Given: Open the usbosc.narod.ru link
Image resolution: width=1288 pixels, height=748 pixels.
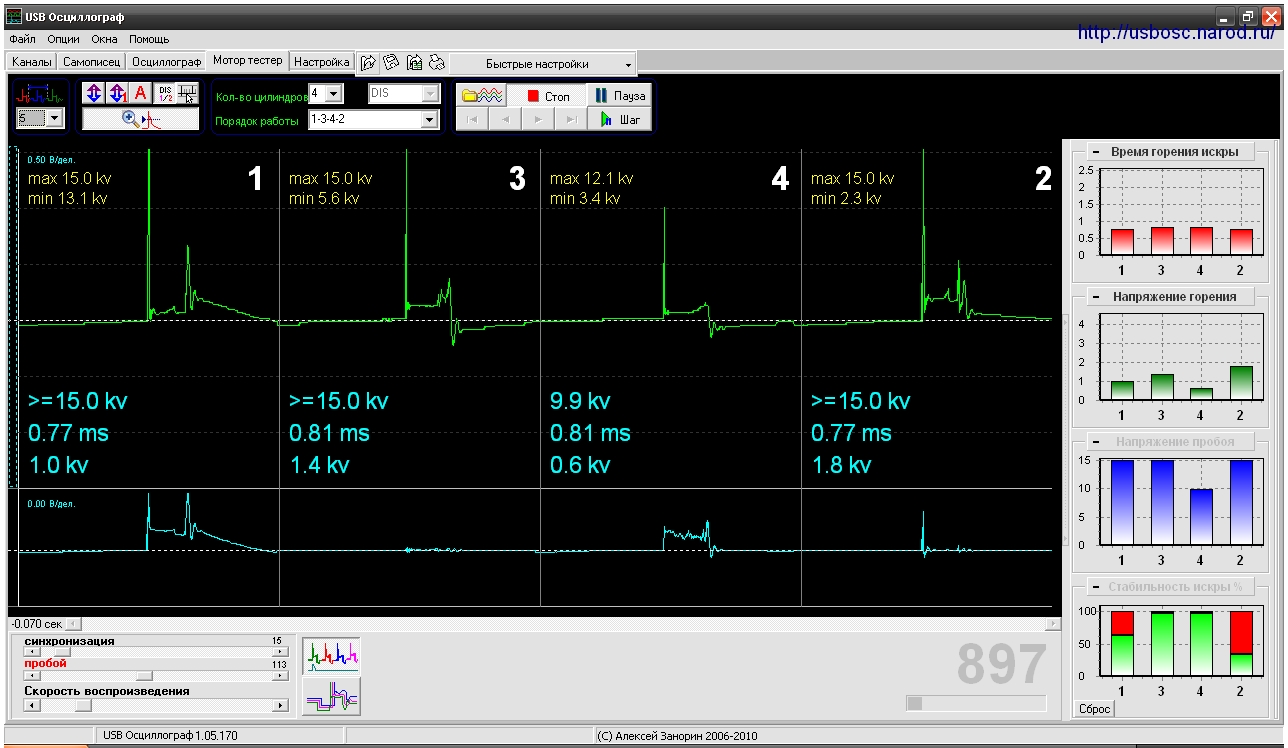Looking at the screenshot, I should [1176, 33].
